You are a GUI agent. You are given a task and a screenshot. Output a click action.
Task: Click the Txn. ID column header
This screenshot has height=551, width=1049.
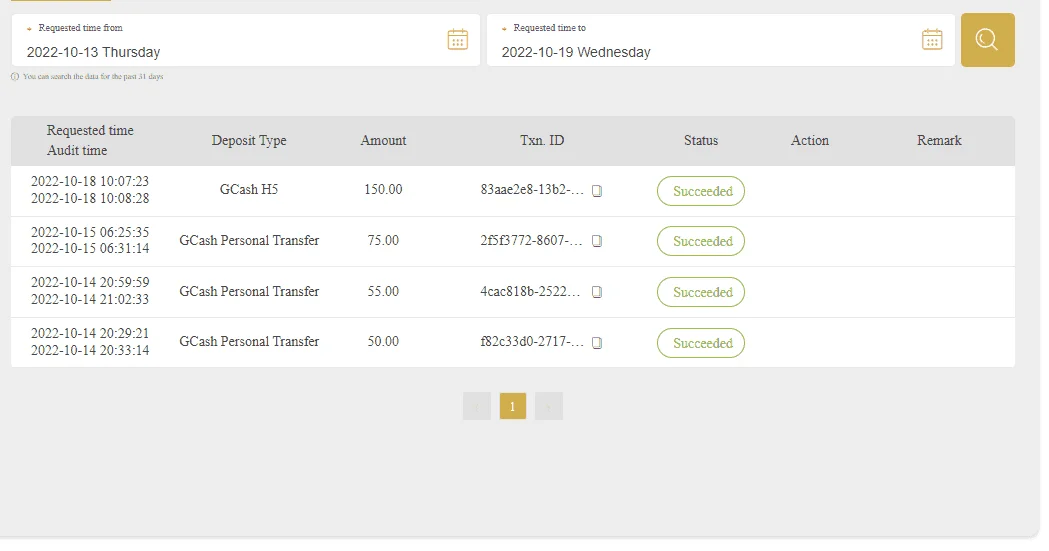click(x=542, y=140)
